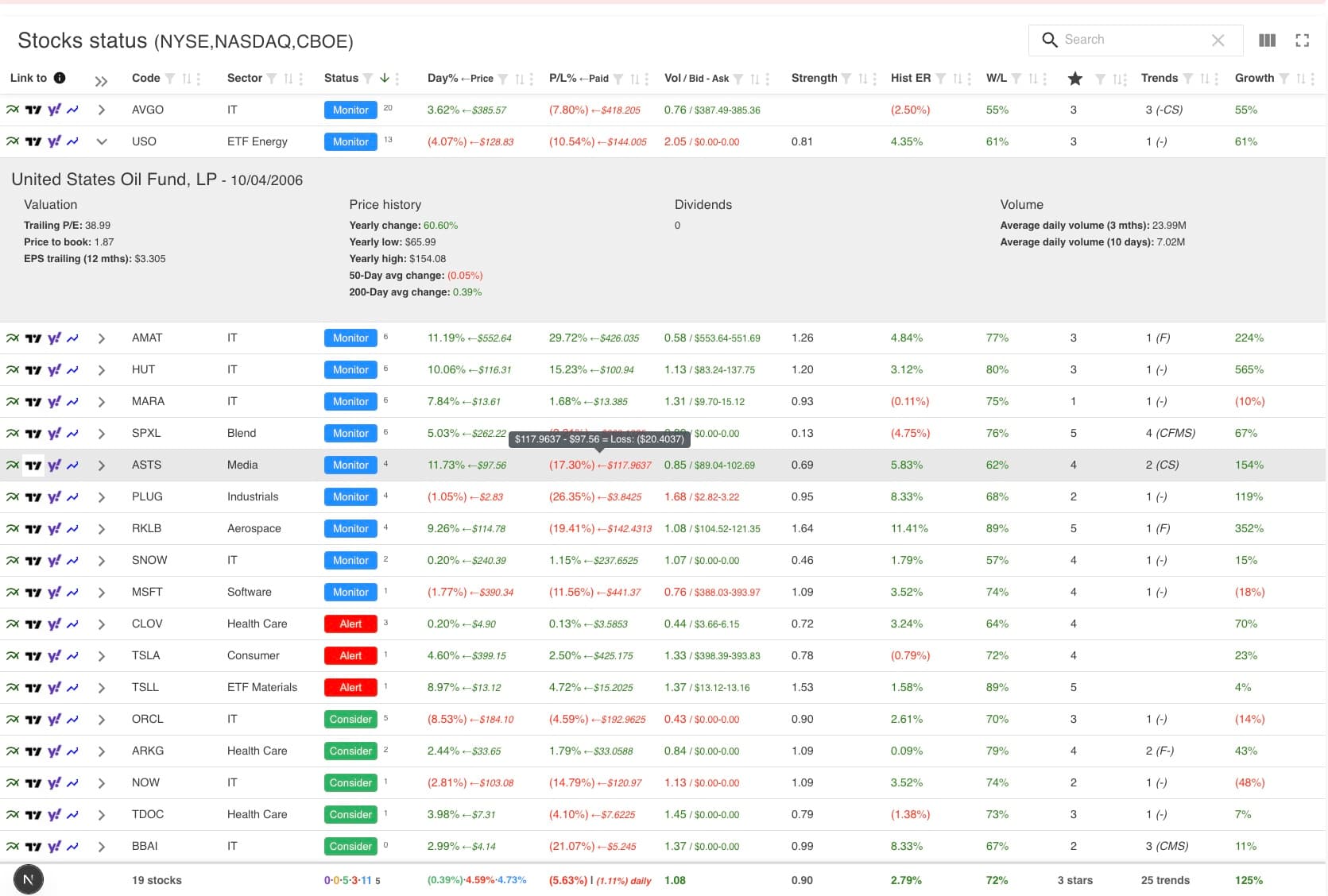Image resolution: width=1328 pixels, height=896 pixels.
Task: Open the column chooser icon near search
Action: (1268, 41)
